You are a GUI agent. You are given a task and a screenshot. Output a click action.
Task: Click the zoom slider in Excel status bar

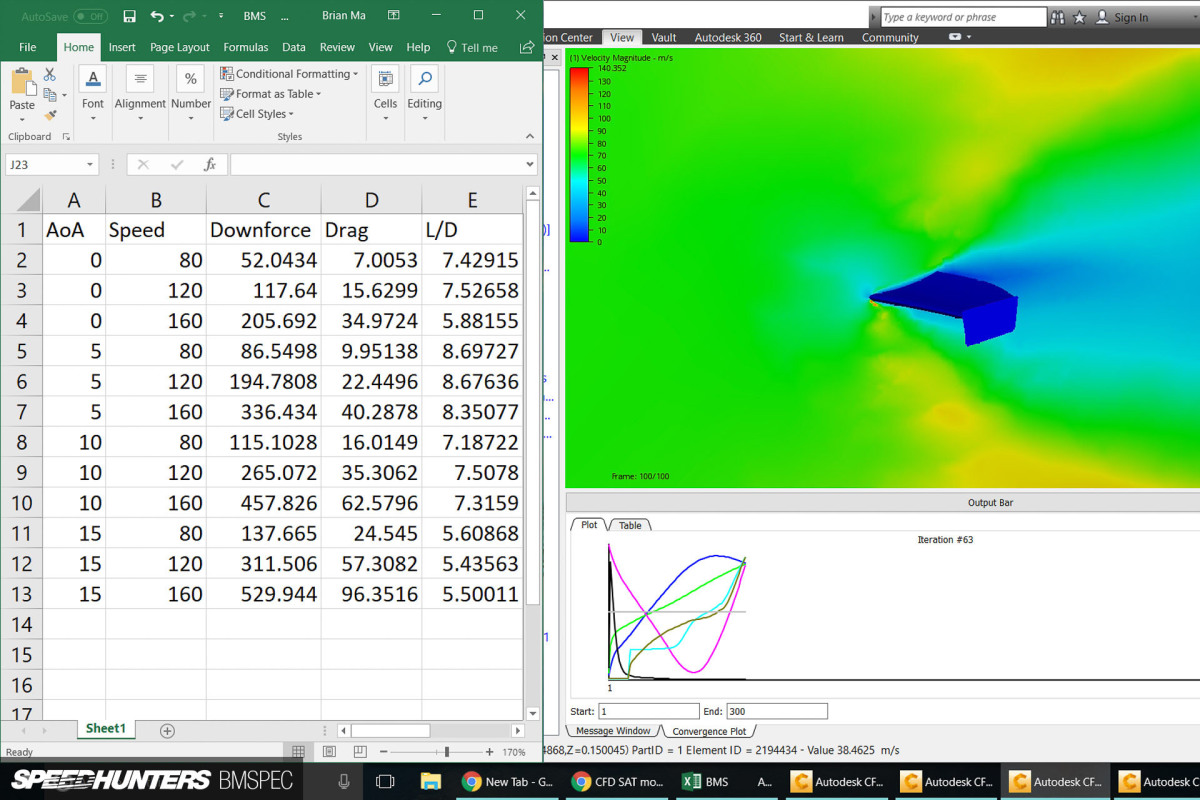[447, 752]
